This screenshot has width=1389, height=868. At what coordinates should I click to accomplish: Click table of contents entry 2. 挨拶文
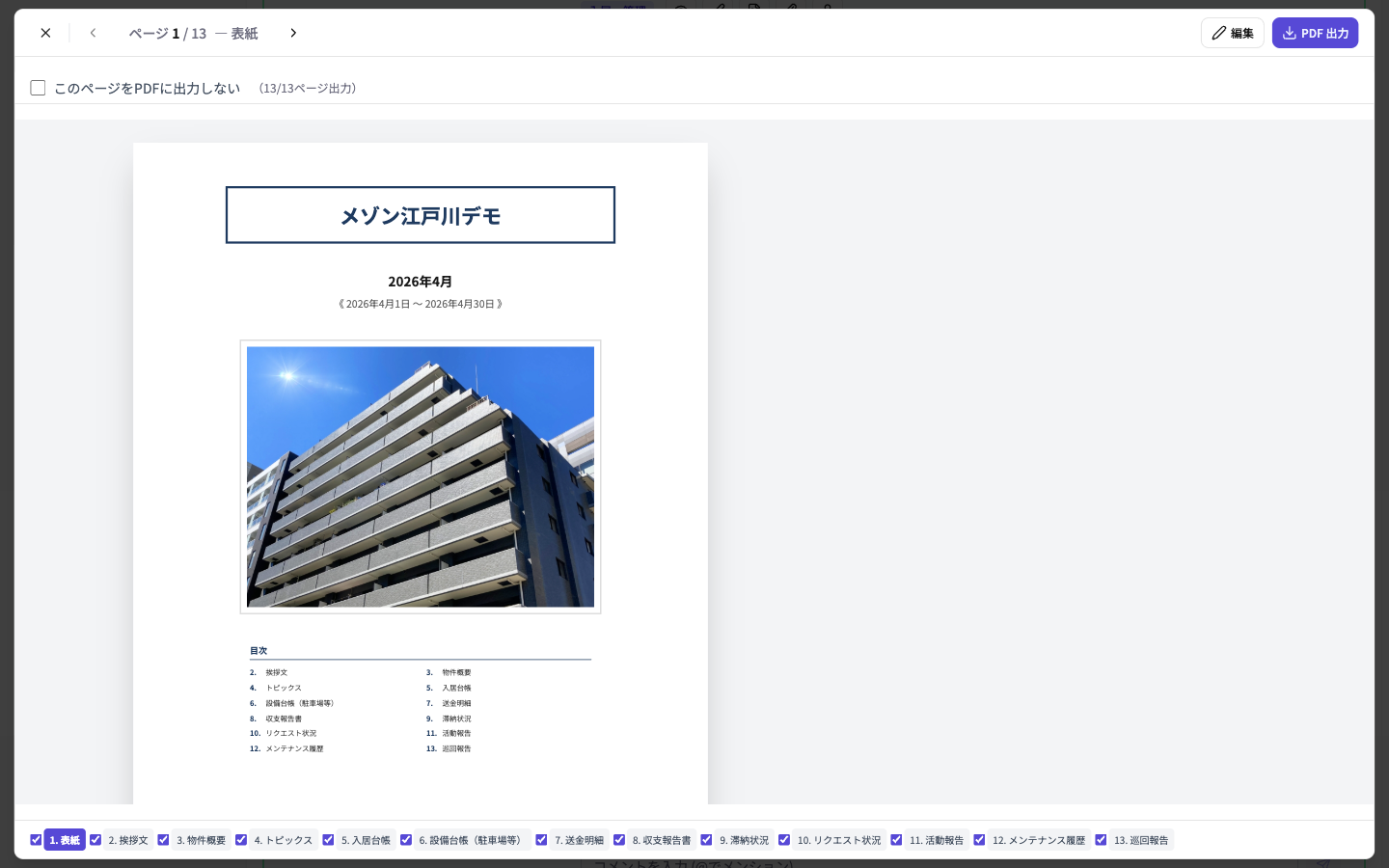tap(269, 672)
